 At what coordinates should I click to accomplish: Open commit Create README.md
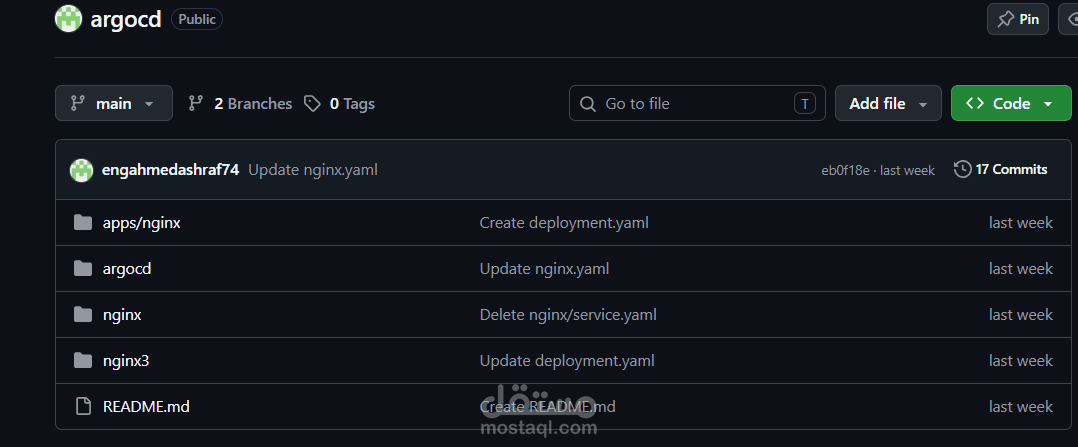point(547,406)
